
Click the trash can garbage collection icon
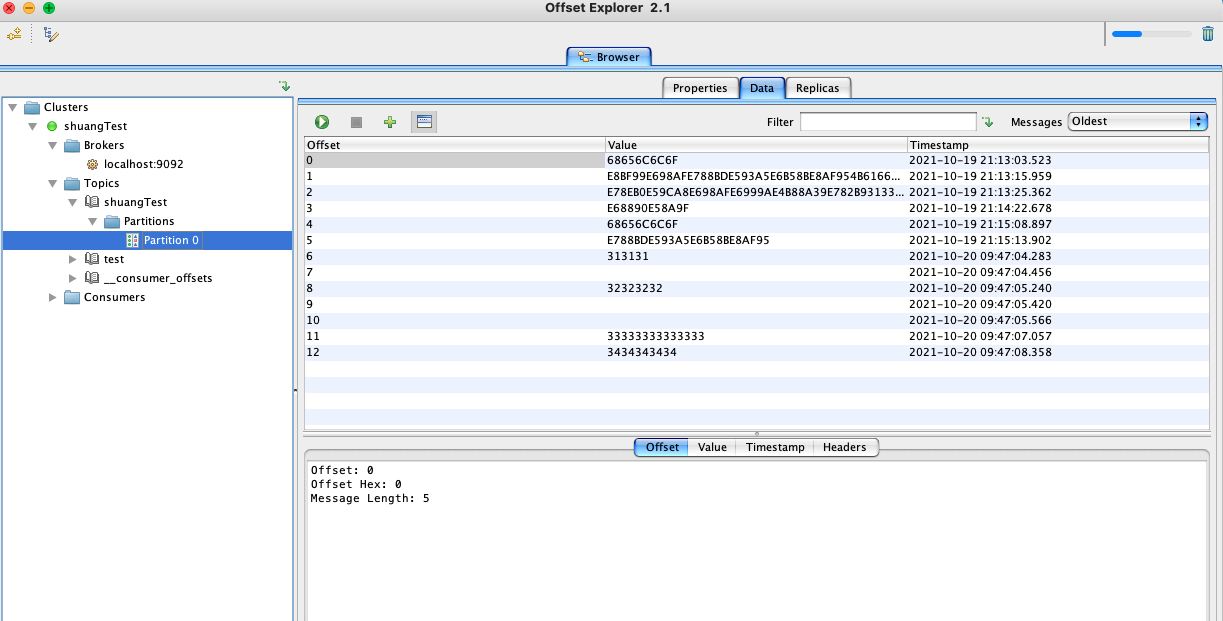tap(1208, 34)
